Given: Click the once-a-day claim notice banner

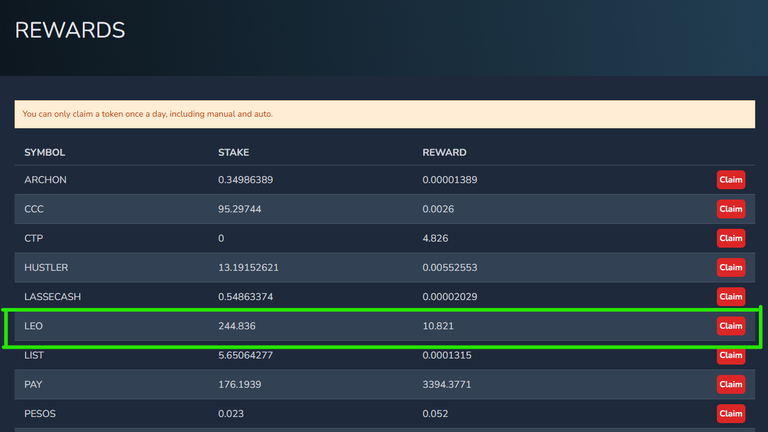Looking at the screenshot, I should (384, 114).
